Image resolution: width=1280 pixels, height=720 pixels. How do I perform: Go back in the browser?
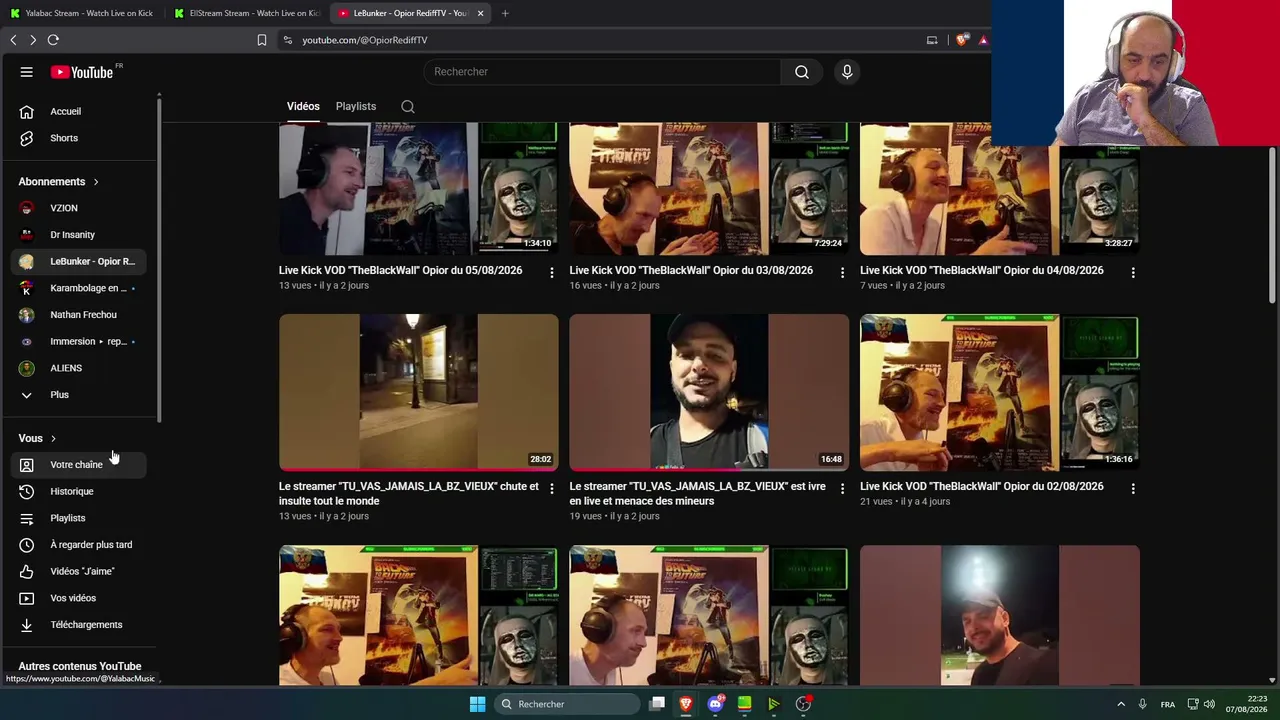click(x=13, y=40)
